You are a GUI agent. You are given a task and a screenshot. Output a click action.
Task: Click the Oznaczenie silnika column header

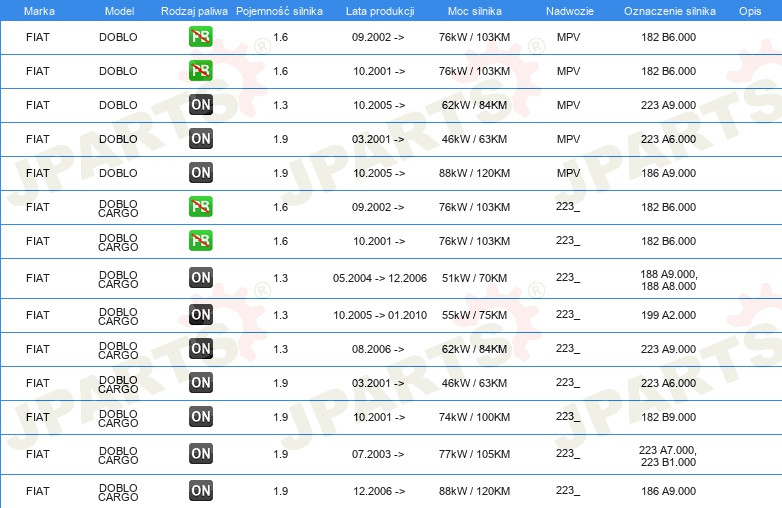pos(670,11)
